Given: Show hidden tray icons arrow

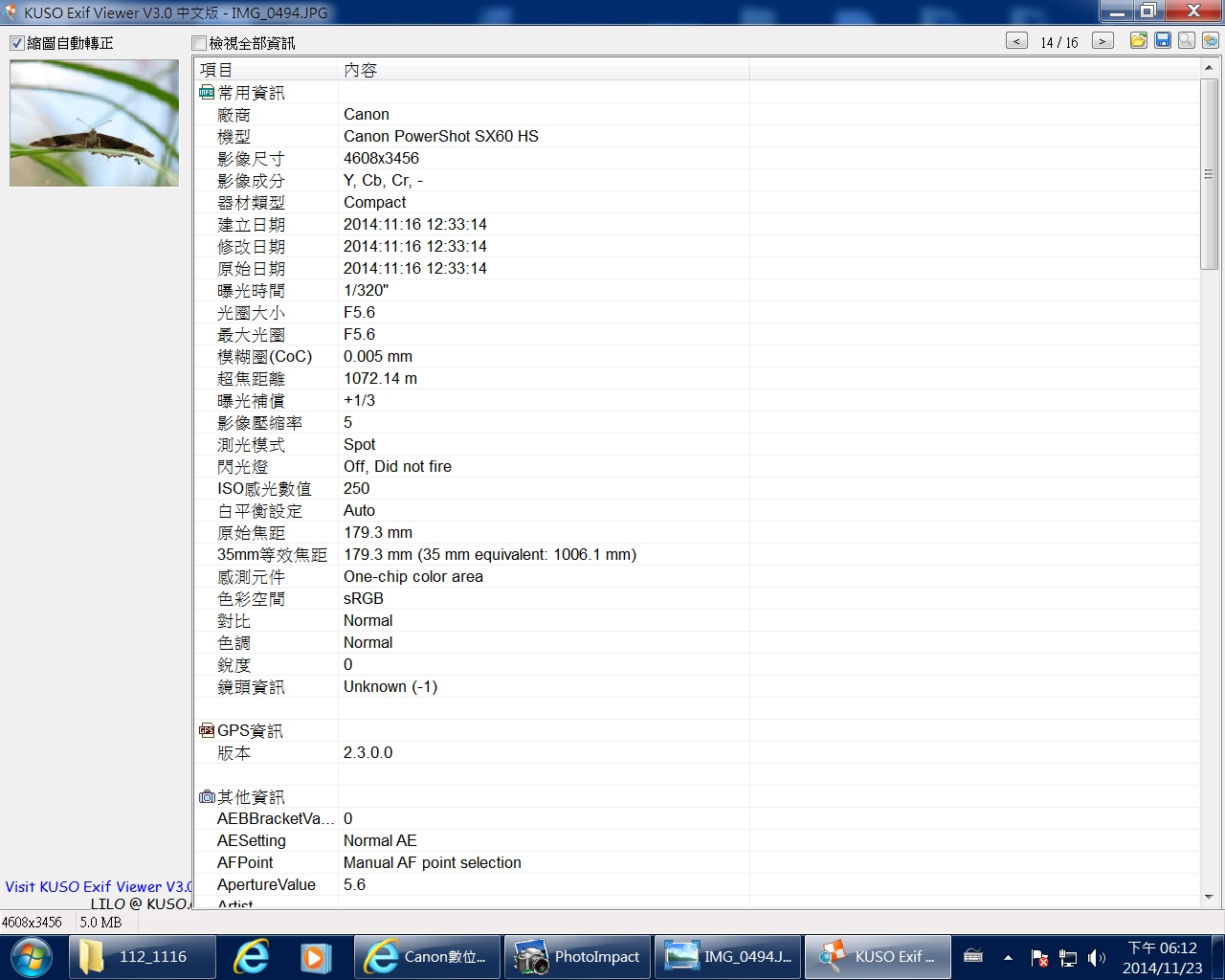Looking at the screenshot, I should pos(1008,957).
